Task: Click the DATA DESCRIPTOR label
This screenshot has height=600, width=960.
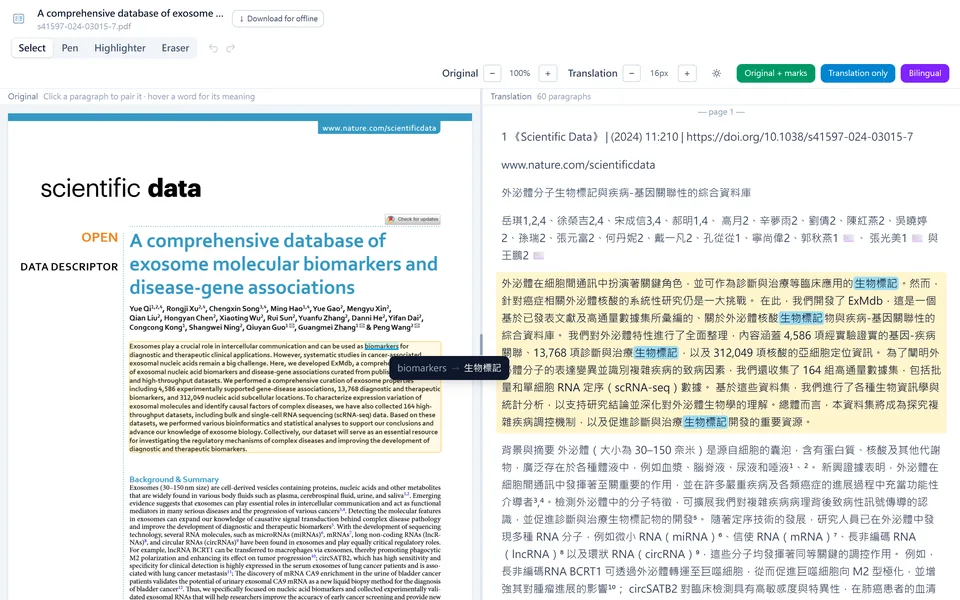Action: click(69, 267)
